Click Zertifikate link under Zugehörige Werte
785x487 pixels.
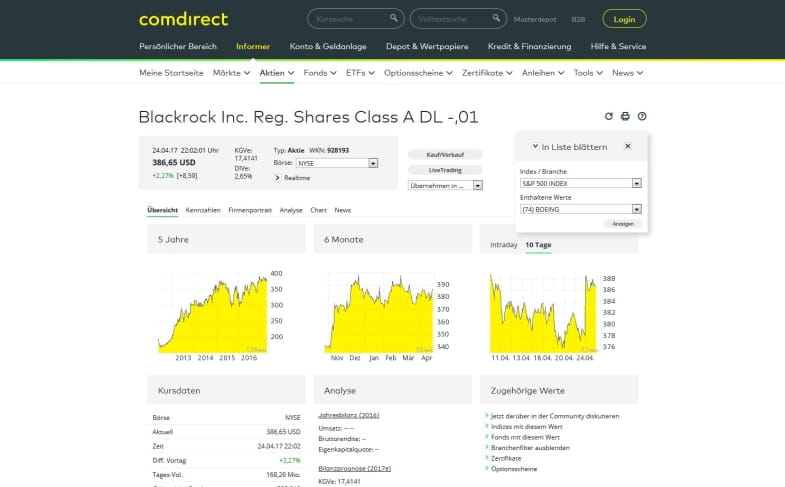506,458
